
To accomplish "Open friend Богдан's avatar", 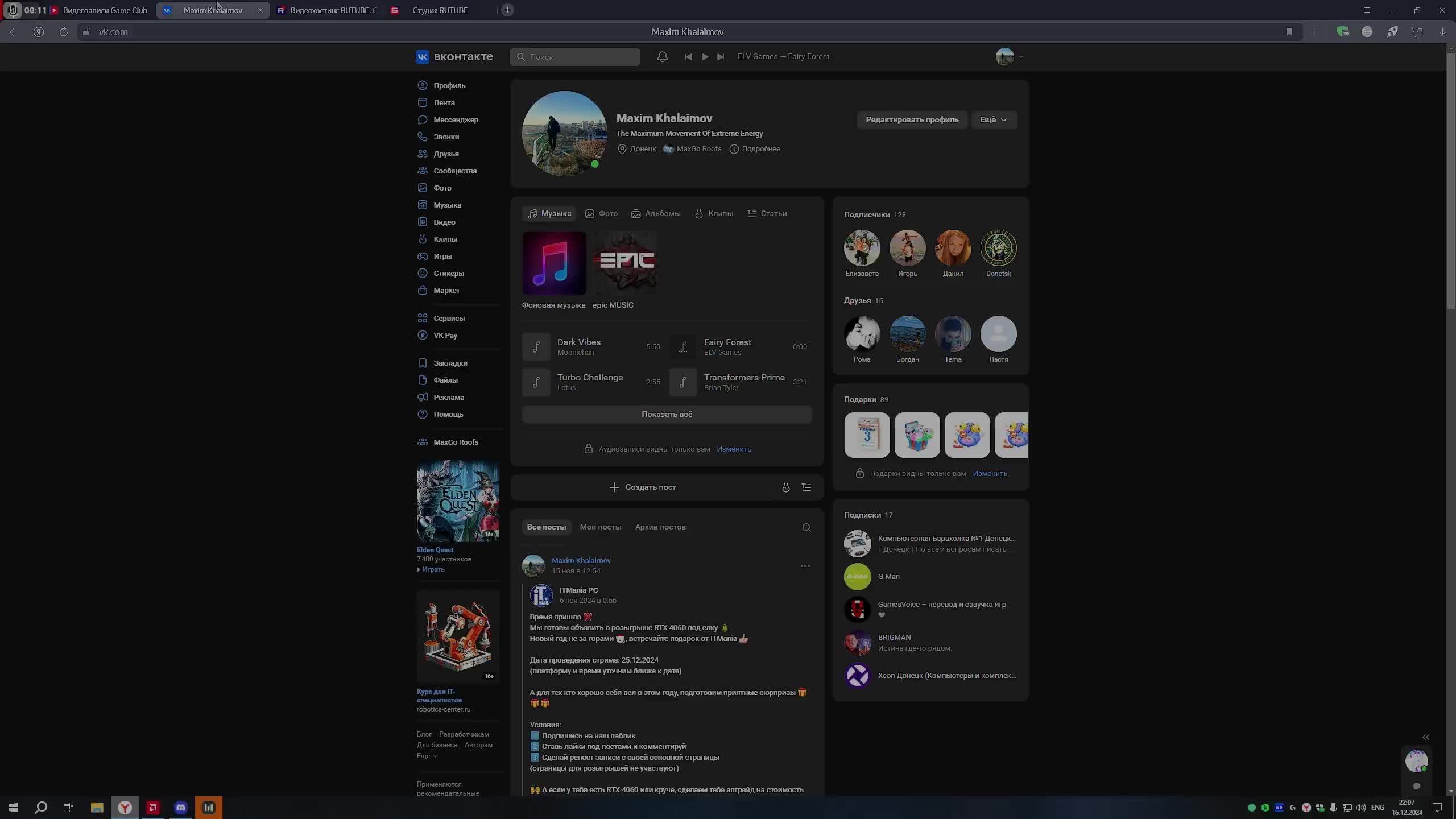I will coord(907,334).
